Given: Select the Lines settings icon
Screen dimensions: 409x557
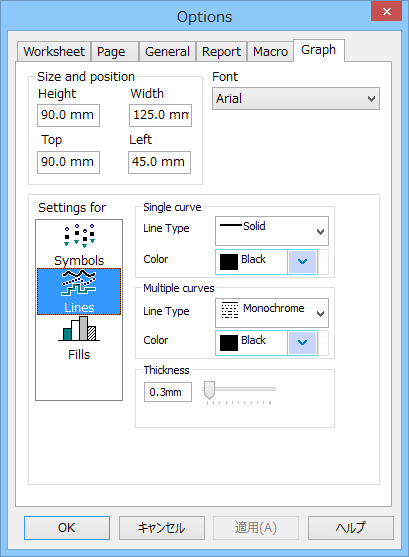Looking at the screenshot, I should tap(79, 283).
